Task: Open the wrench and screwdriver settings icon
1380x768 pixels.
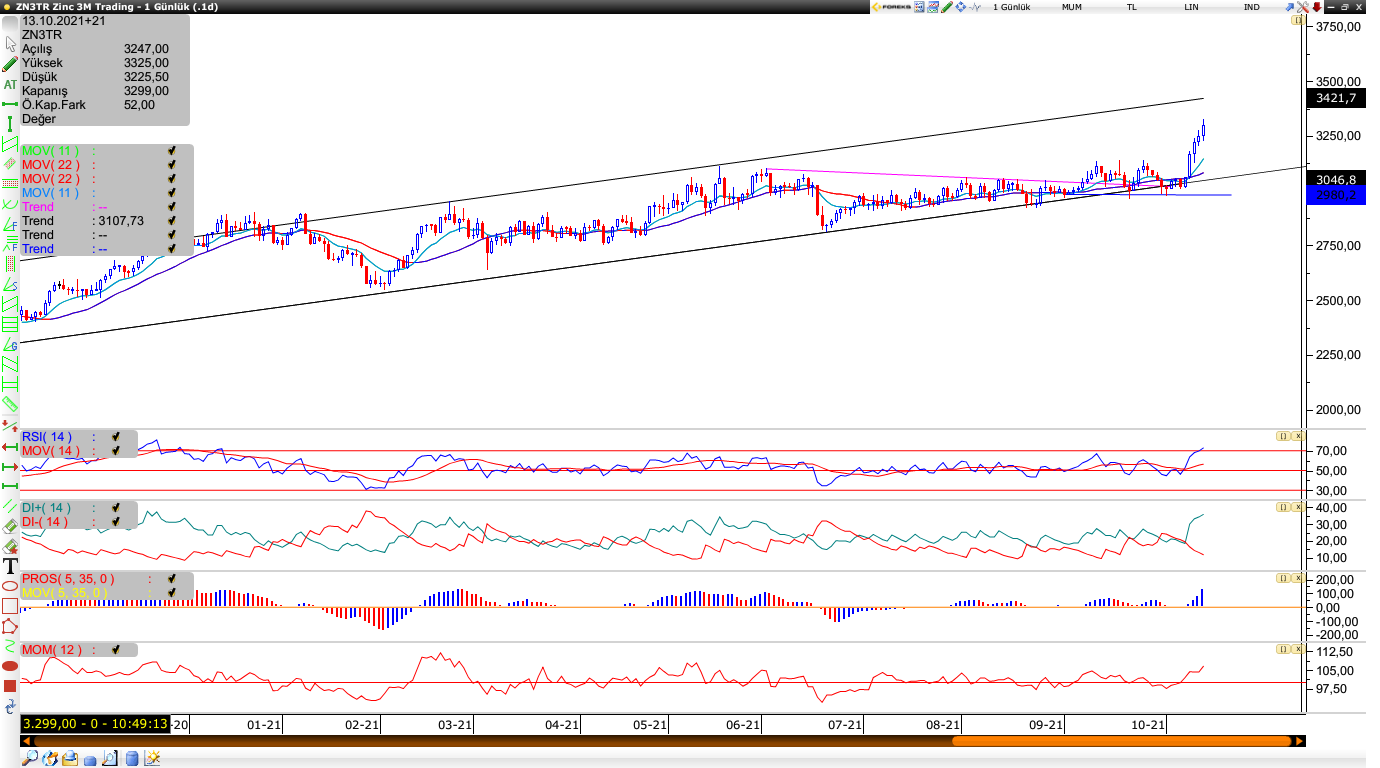Action: [x=1302, y=7]
